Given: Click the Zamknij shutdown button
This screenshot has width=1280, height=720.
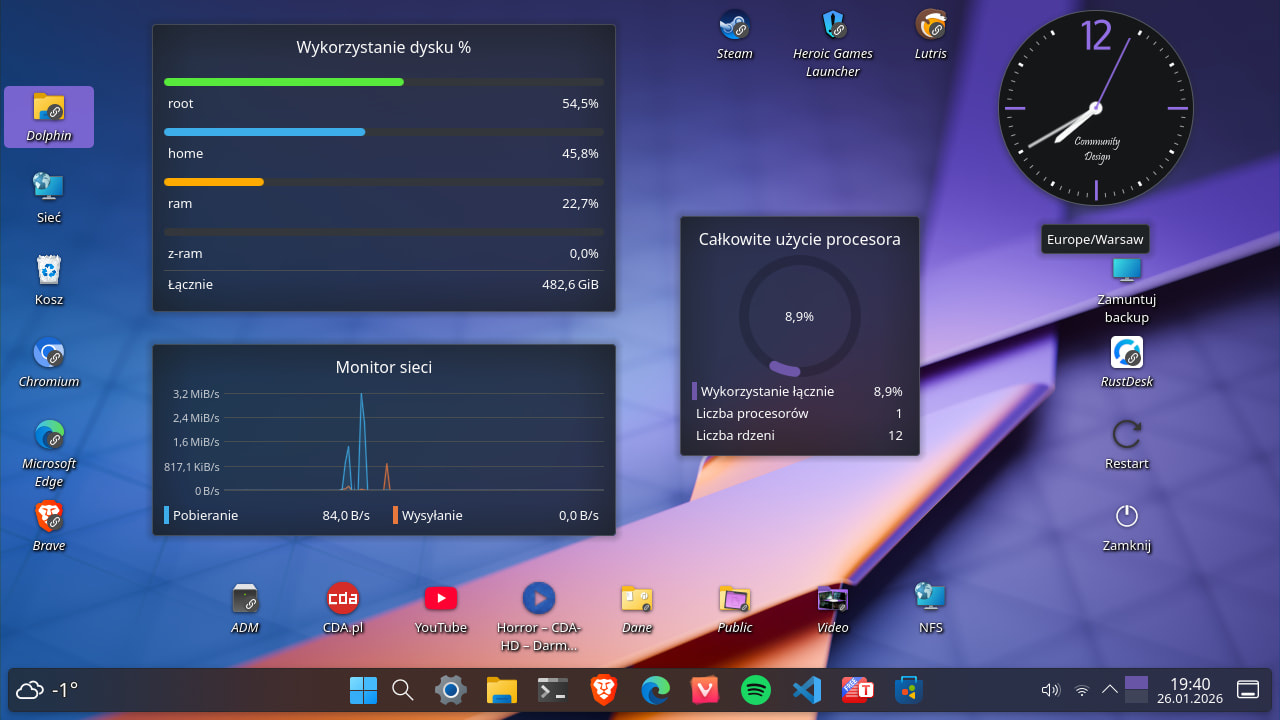Looking at the screenshot, I should [x=1127, y=517].
